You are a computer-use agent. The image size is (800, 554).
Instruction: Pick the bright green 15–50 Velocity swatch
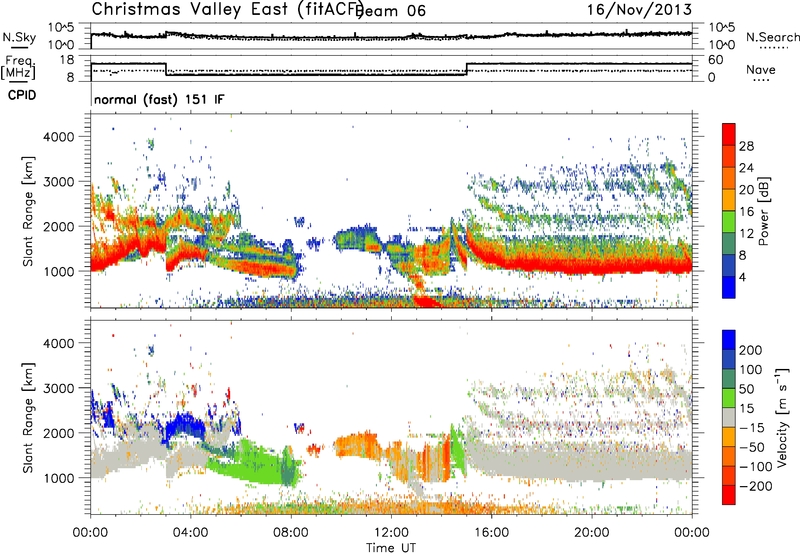[x=729, y=398]
